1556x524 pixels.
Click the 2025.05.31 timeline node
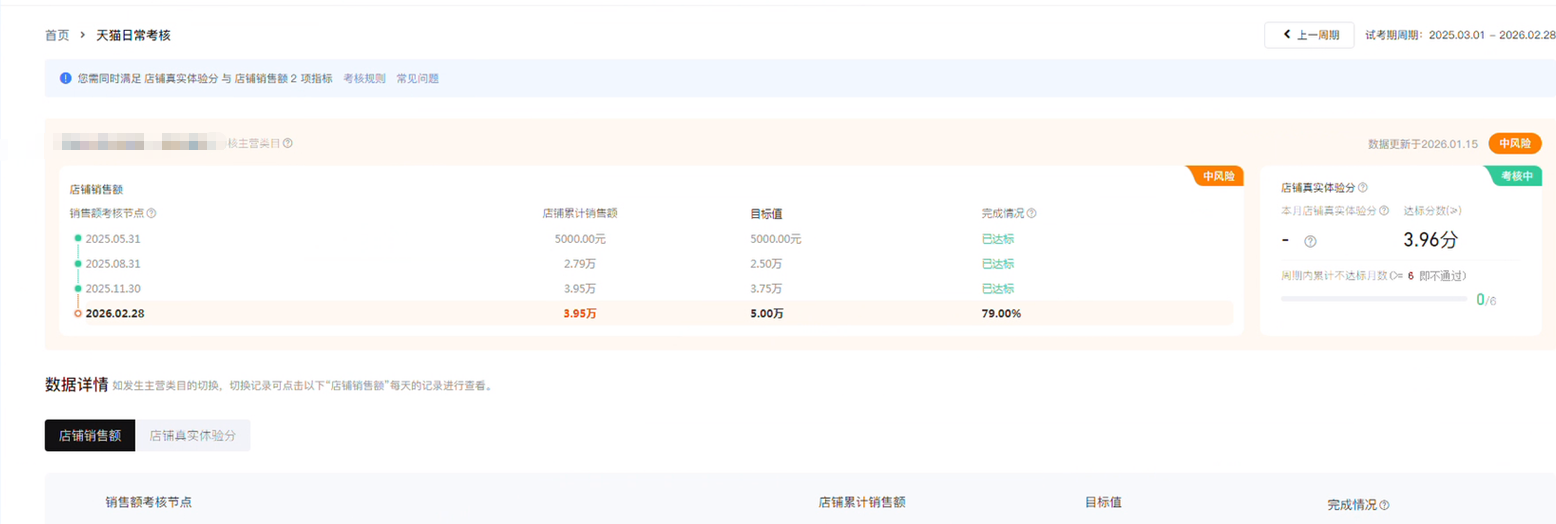(78, 239)
